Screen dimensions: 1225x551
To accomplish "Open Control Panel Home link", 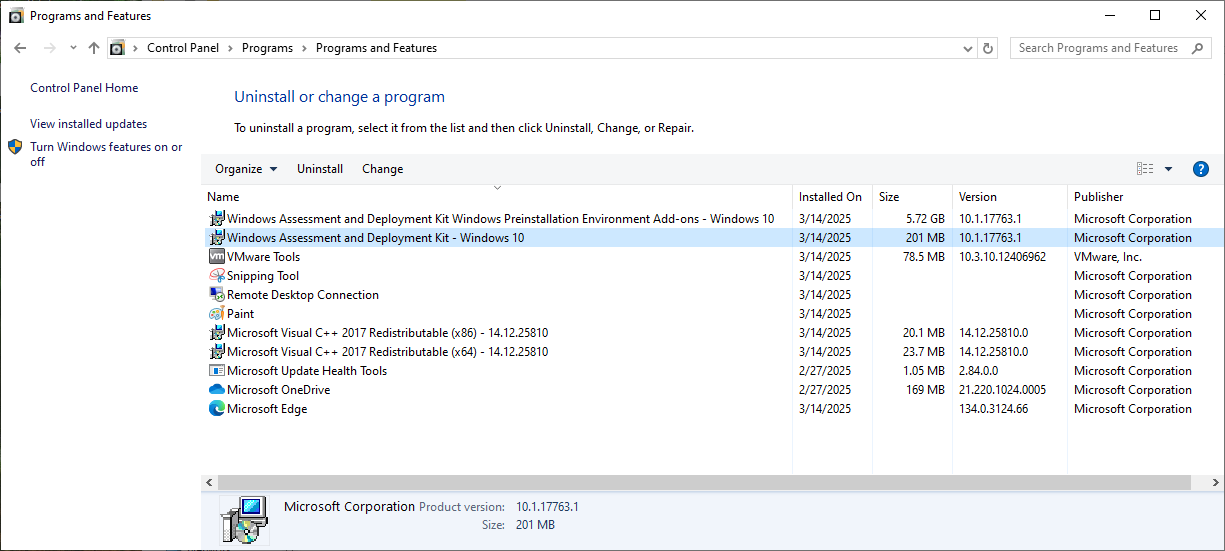I will tap(84, 88).
